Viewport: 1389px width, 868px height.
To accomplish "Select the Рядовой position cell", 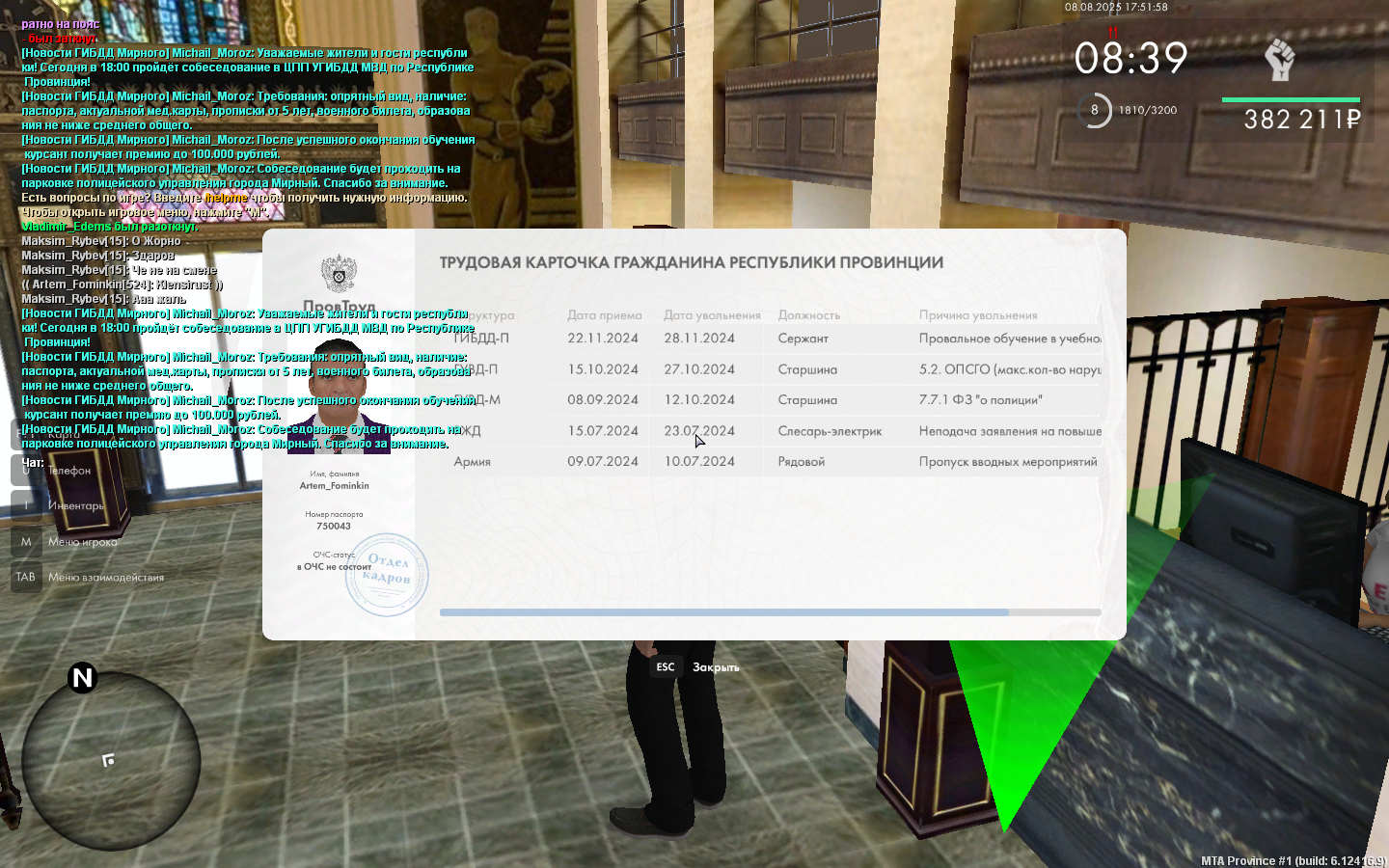I will (802, 462).
